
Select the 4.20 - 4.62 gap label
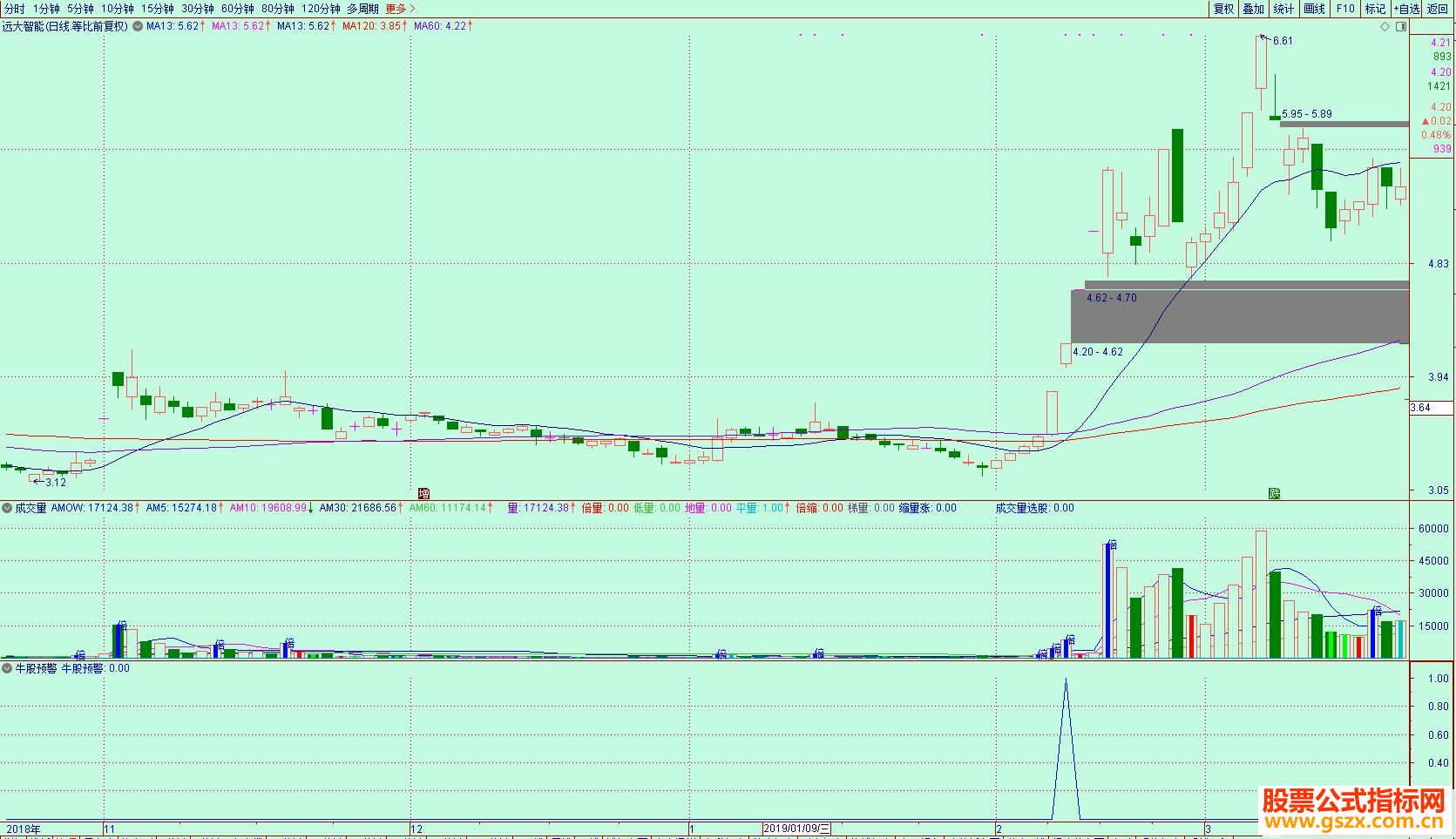(x=1098, y=352)
